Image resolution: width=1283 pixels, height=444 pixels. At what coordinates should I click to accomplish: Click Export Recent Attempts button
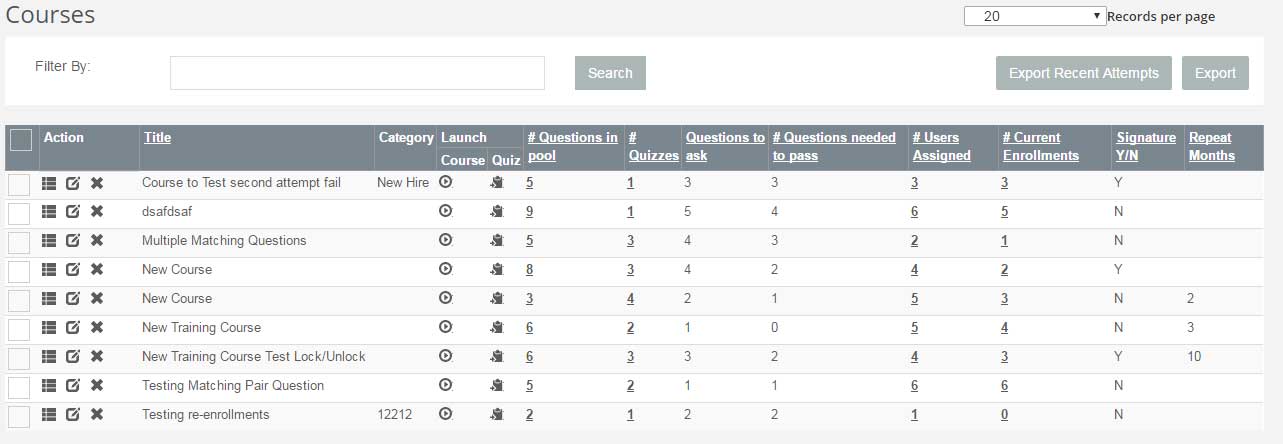click(x=1084, y=73)
